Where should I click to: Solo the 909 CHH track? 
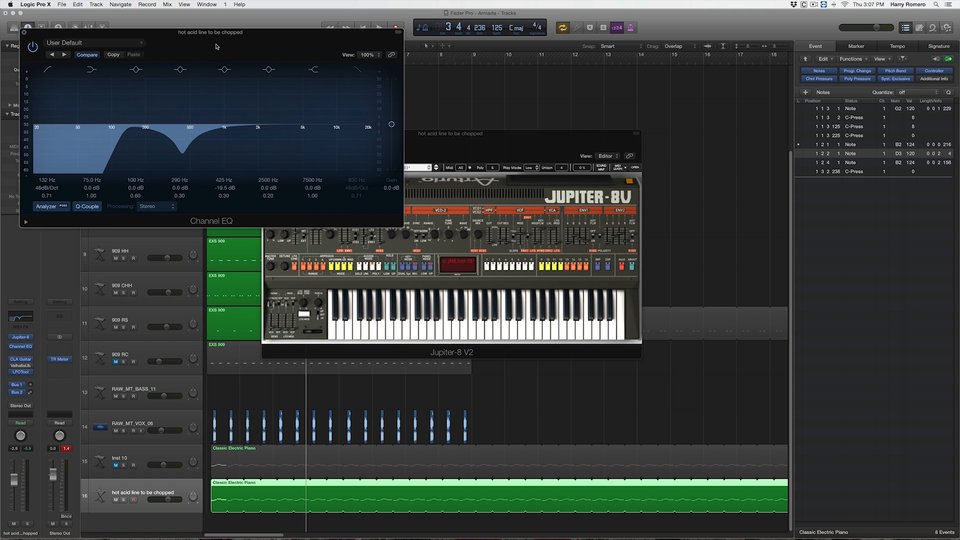tap(123, 293)
